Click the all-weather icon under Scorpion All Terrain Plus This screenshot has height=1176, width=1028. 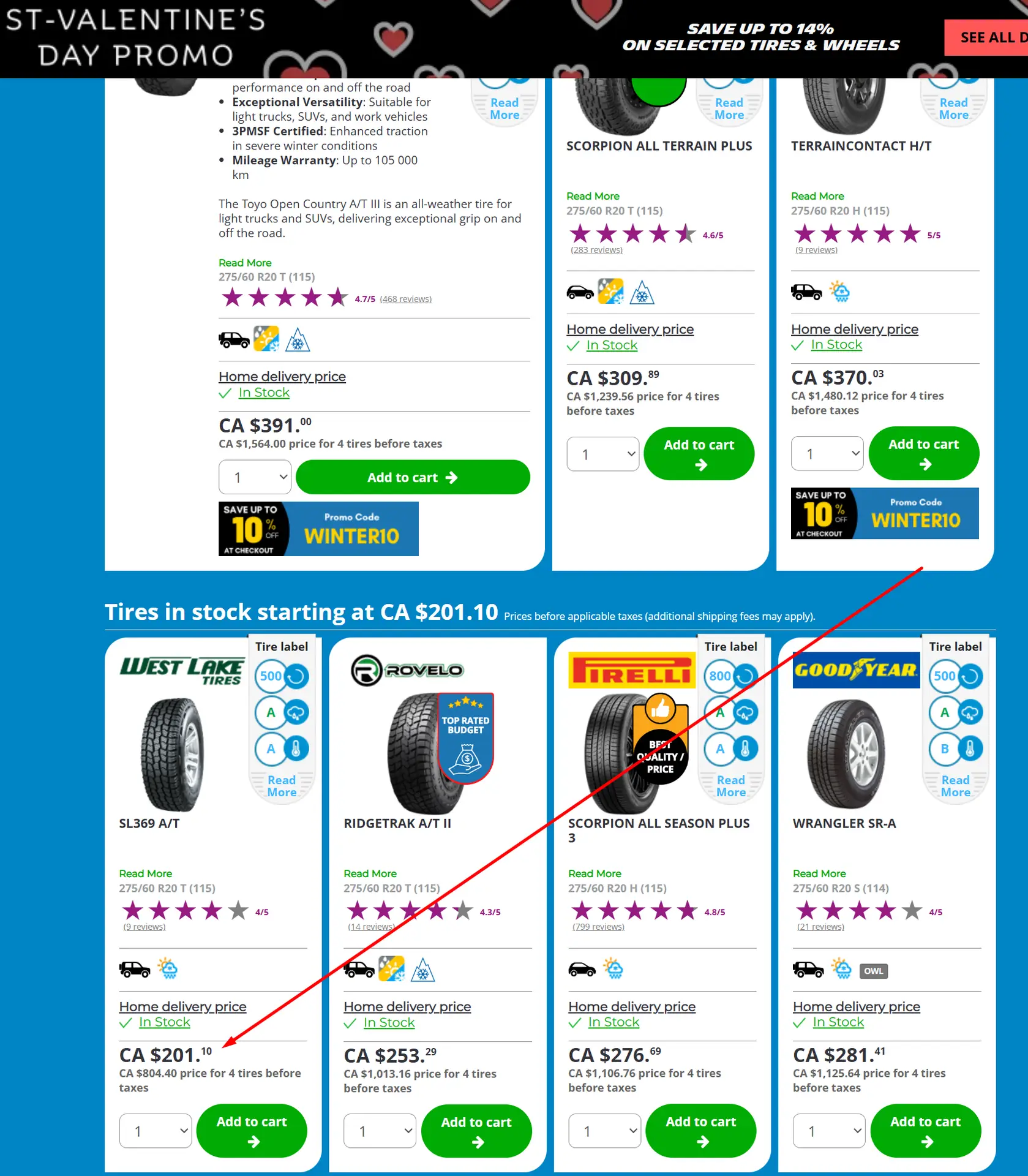[x=610, y=292]
